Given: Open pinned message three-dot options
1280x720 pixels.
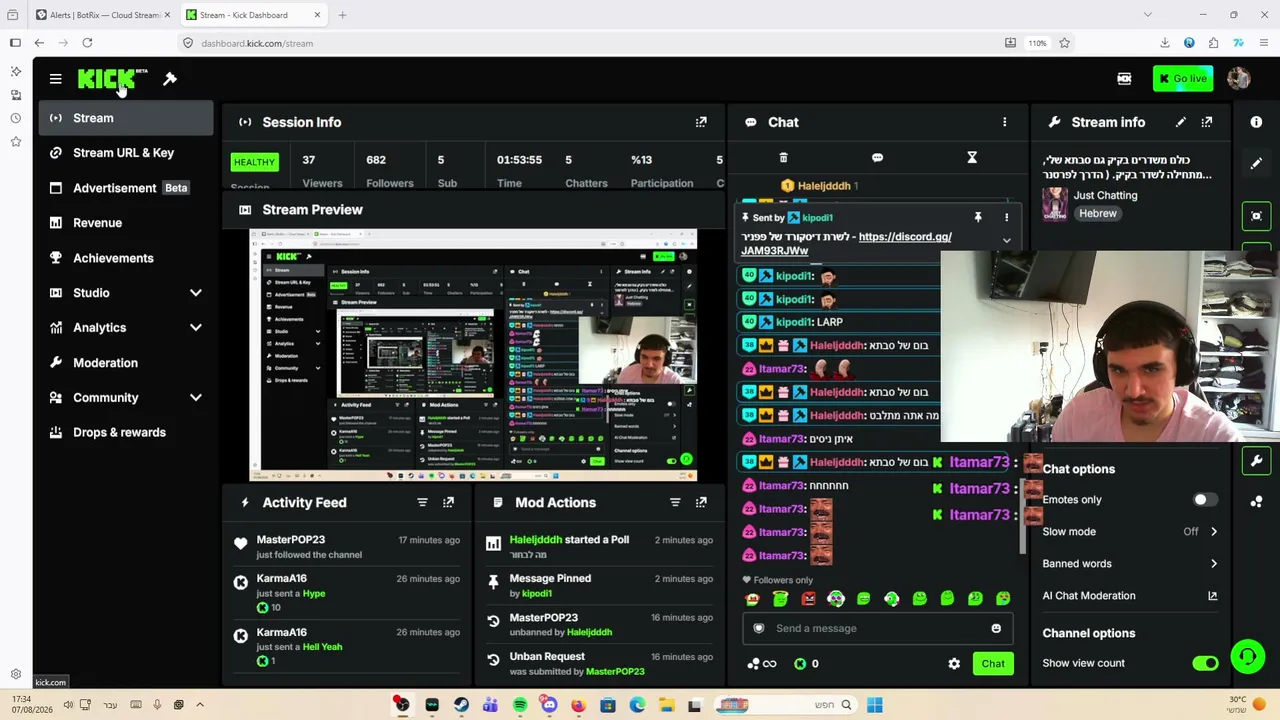Looking at the screenshot, I should tap(1006, 217).
